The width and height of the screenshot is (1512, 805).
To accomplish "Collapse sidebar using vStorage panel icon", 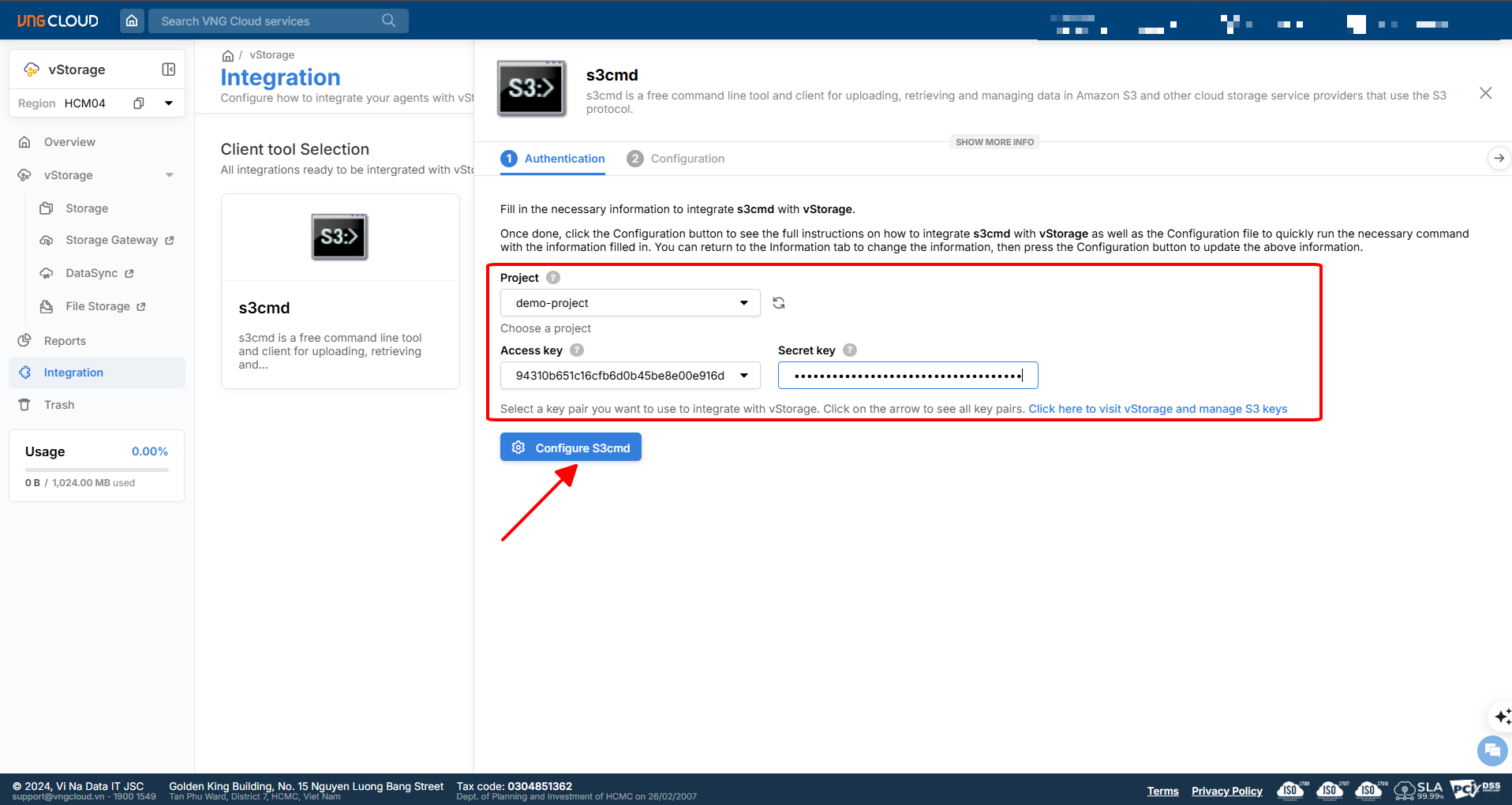I will tap(168, 69).
